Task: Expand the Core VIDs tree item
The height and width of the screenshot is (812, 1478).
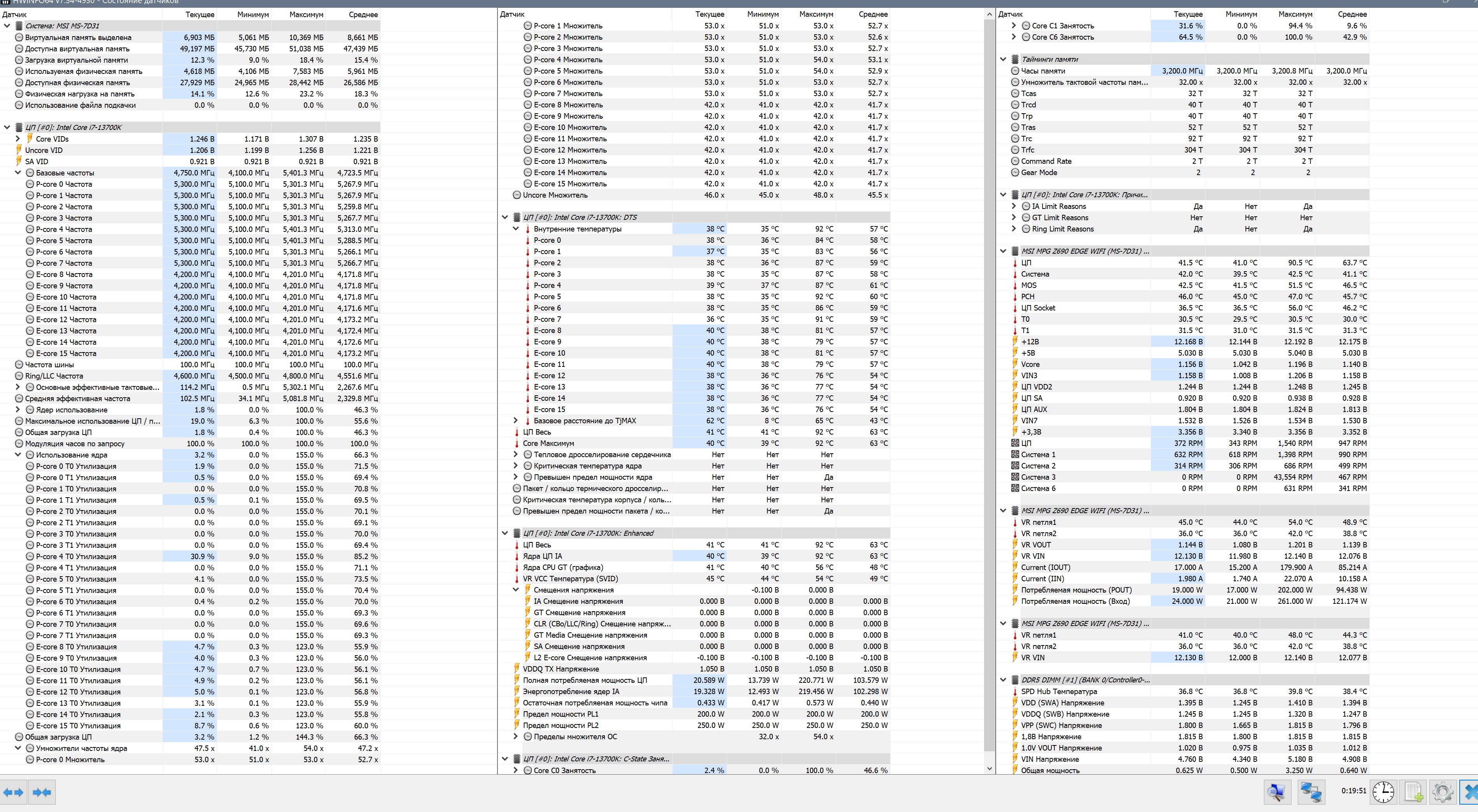Action: (18, 139)
